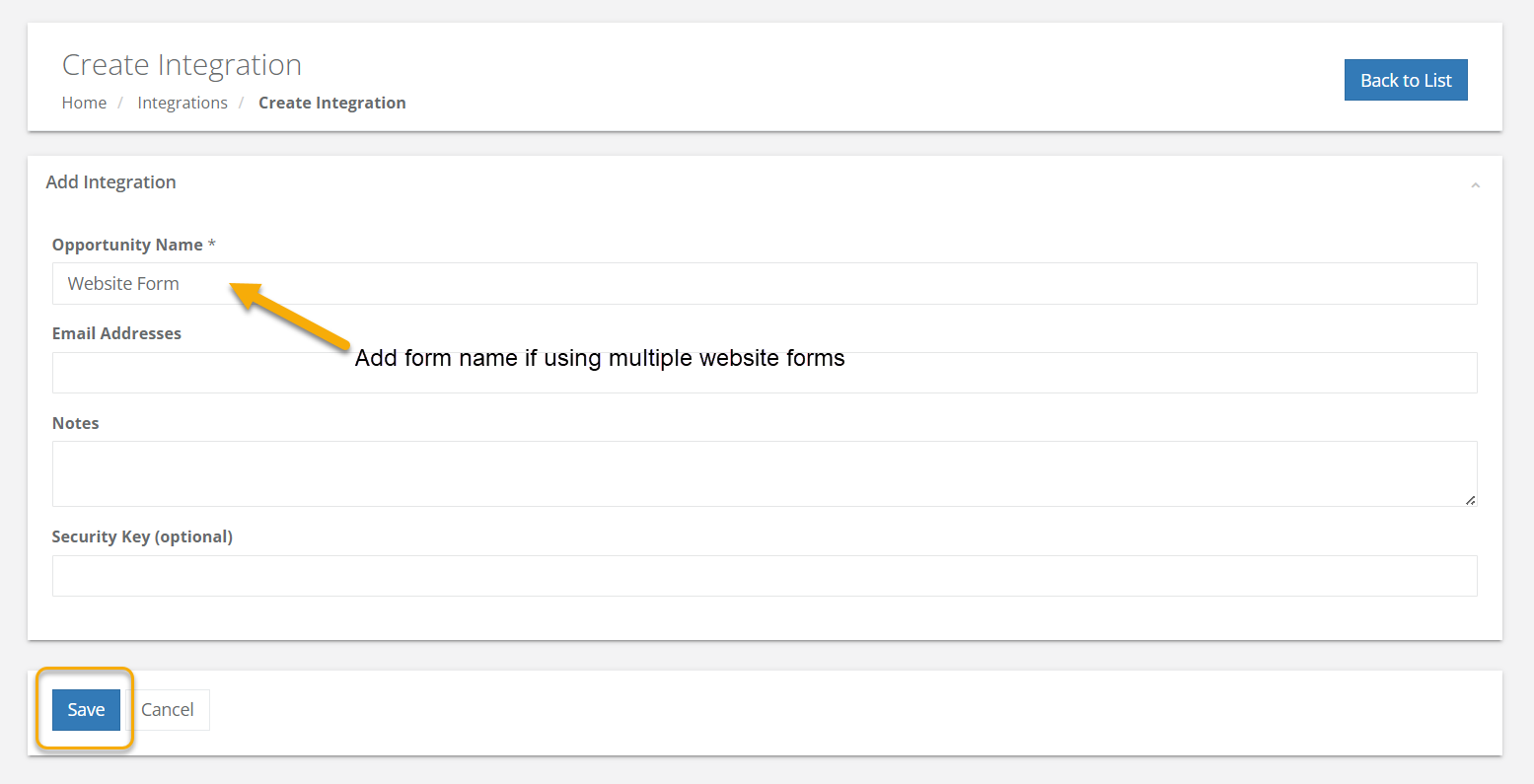Click the Create Integration page title

tap(182, 64)
